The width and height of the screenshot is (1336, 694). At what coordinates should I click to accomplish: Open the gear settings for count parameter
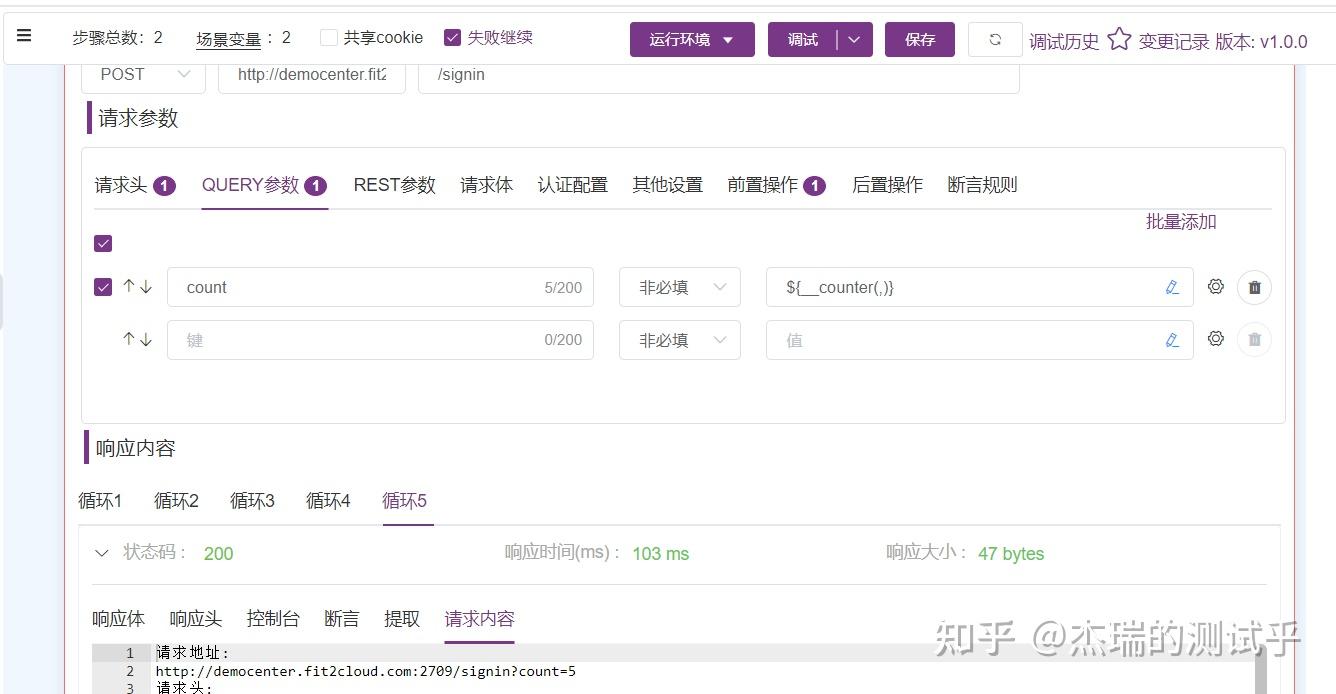coord(1215,287)
